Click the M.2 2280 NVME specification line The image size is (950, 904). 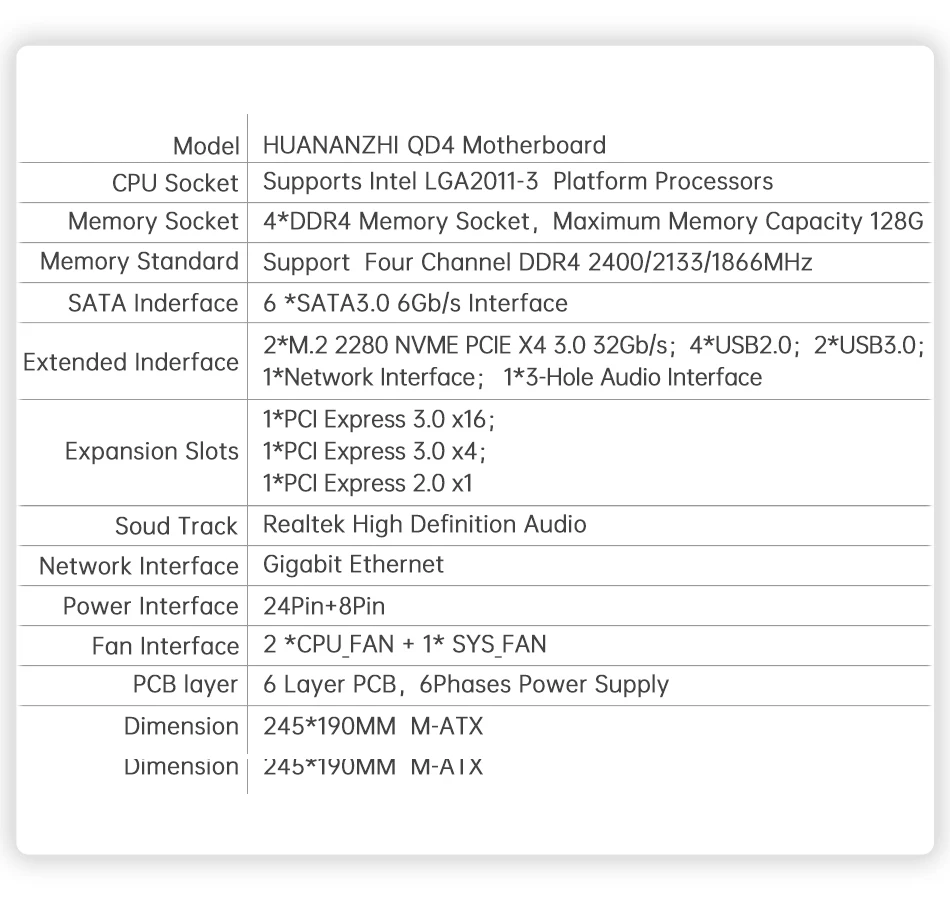point(466,346)
